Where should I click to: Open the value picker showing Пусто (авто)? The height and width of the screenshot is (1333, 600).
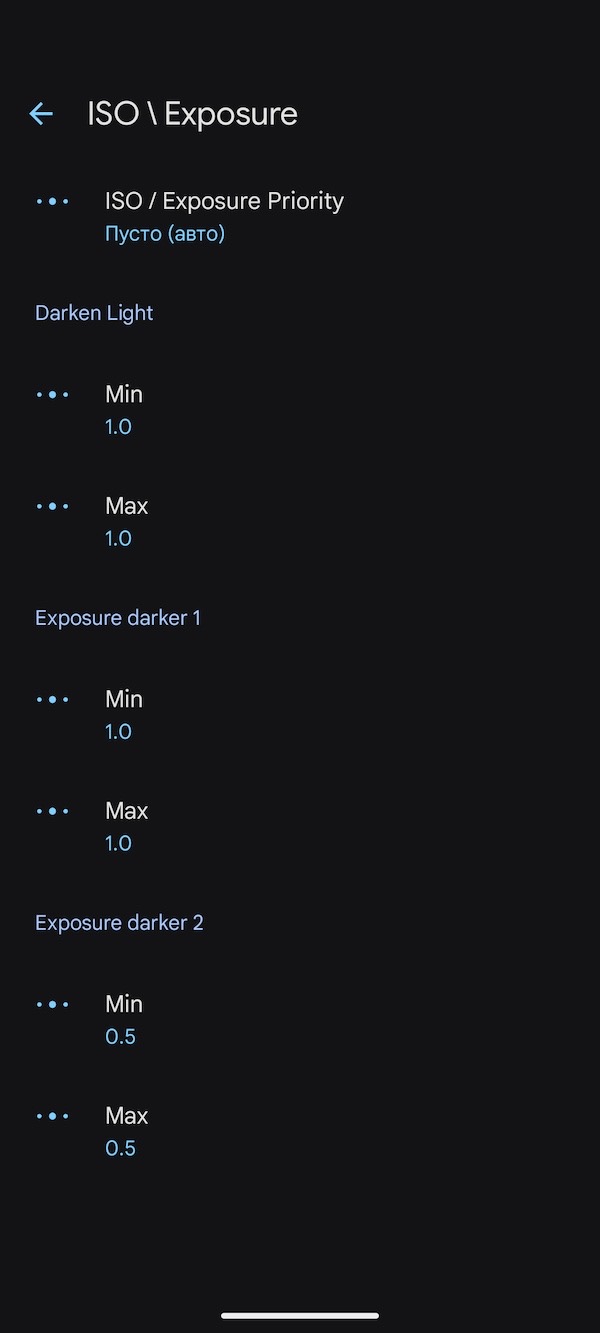coord(164,233)
